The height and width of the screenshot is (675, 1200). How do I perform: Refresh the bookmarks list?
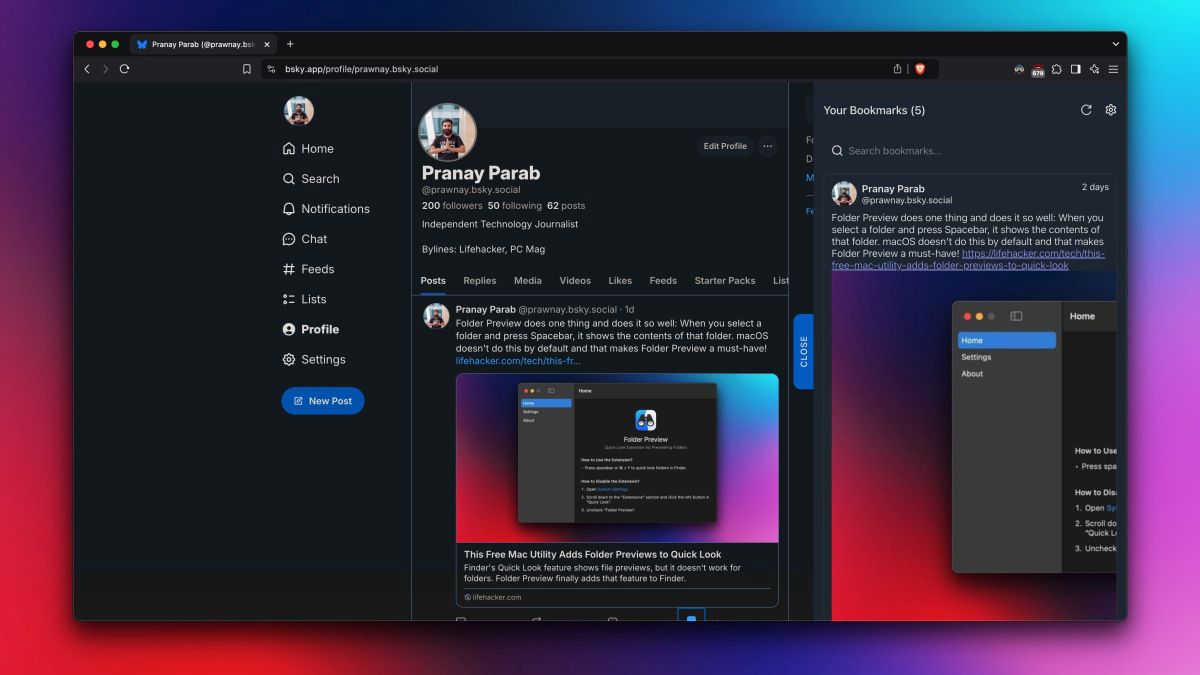tap(1086, 110)
